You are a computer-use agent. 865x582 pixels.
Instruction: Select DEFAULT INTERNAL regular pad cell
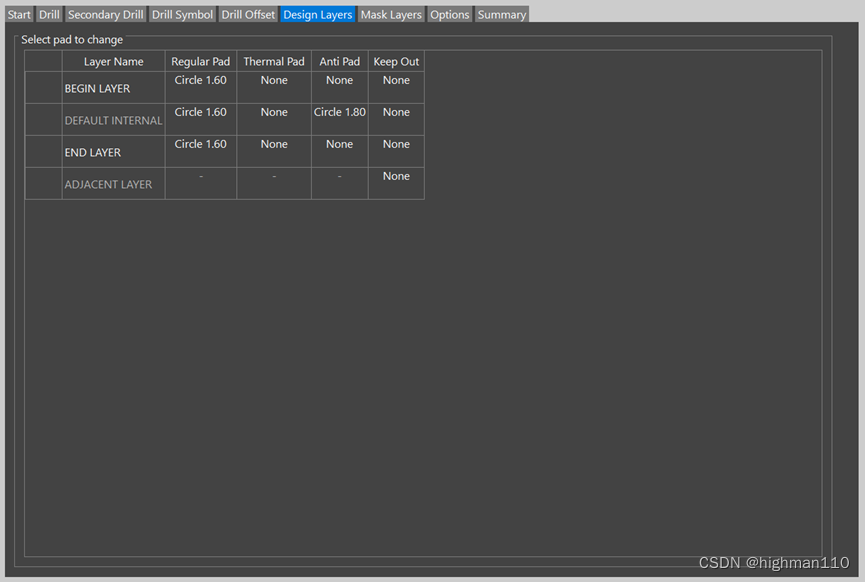pyautogui.click(x=201, y=119)
